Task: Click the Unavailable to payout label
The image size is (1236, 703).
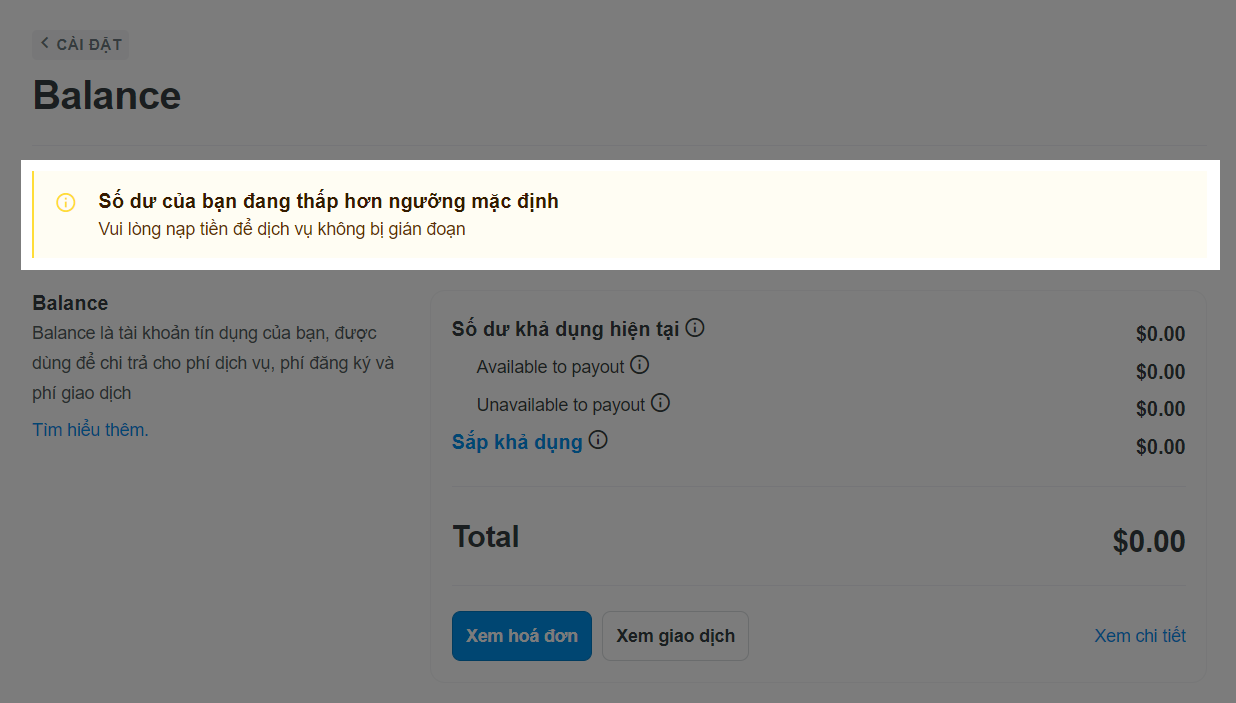Action: [x=560, y=405]
